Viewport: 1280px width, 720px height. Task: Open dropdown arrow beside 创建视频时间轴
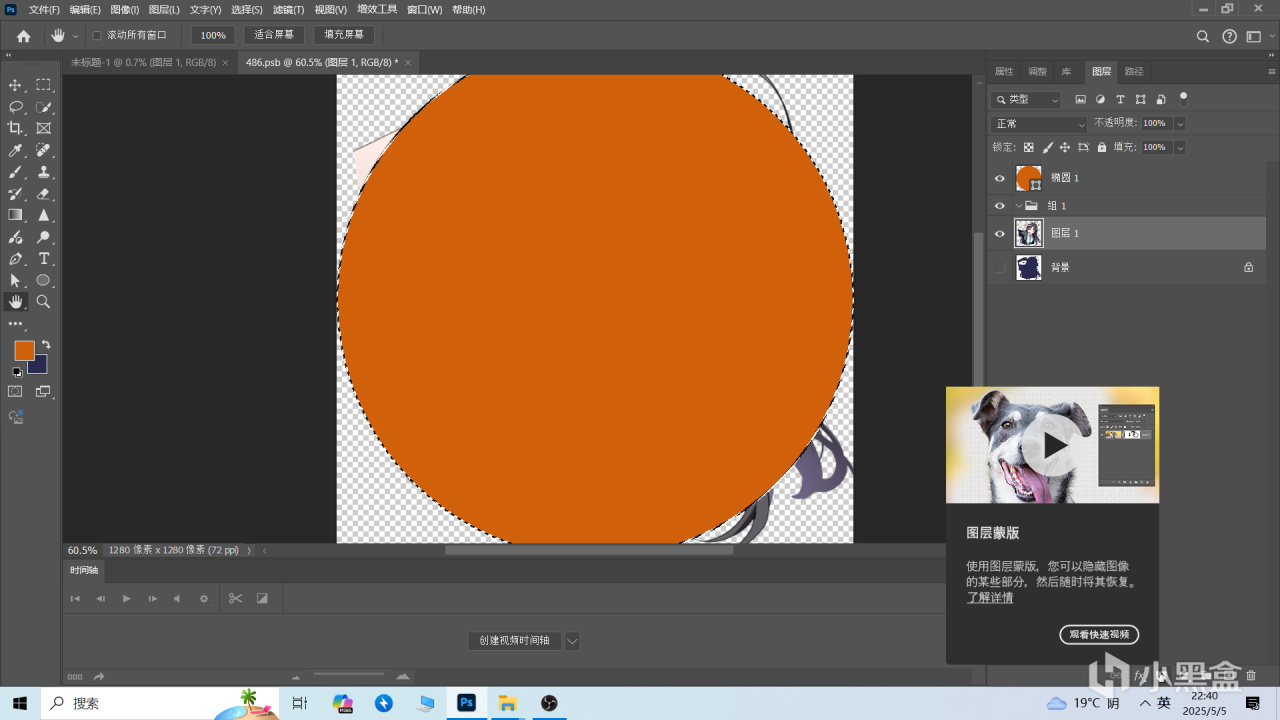pyautogui.click(x=572, y=641)
